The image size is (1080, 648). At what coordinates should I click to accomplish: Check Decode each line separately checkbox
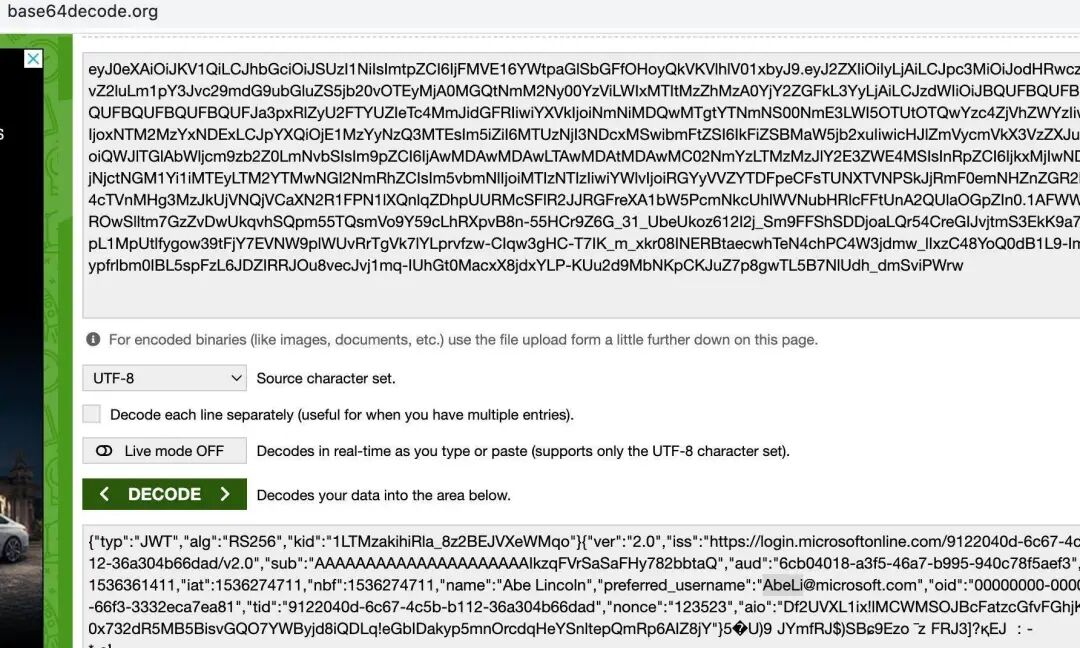(x=92, y=414)
